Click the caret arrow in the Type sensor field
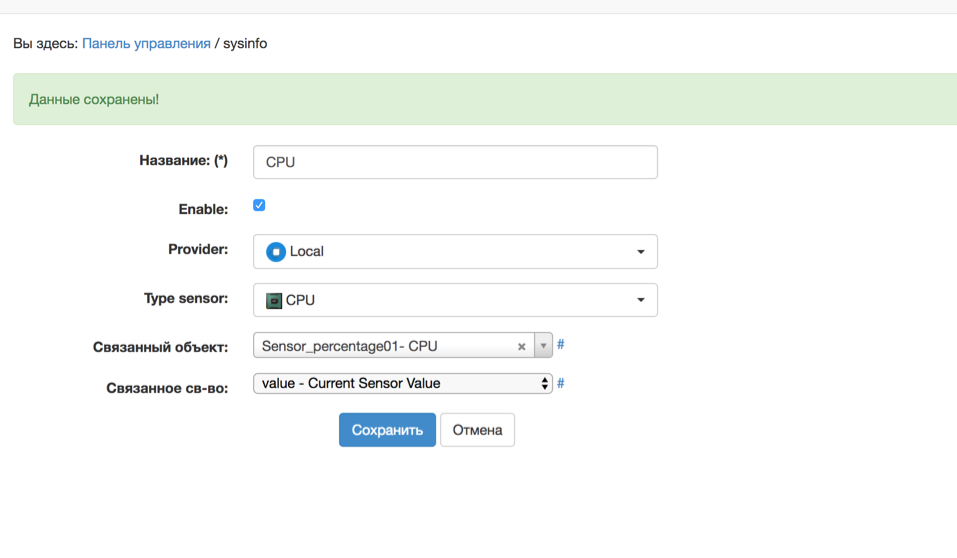This screenshot has width=957, height=558. pyautogui.click(x=641, y=300)
